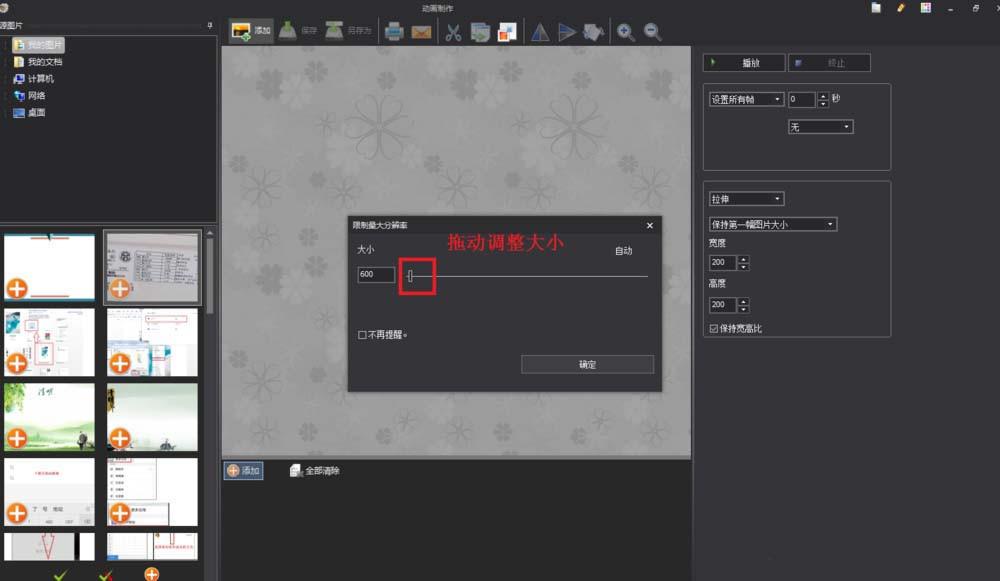Viewport: 1000px width, 581px height.
Task: Click the zoom in magnifier icon
Action: point(626,31)
